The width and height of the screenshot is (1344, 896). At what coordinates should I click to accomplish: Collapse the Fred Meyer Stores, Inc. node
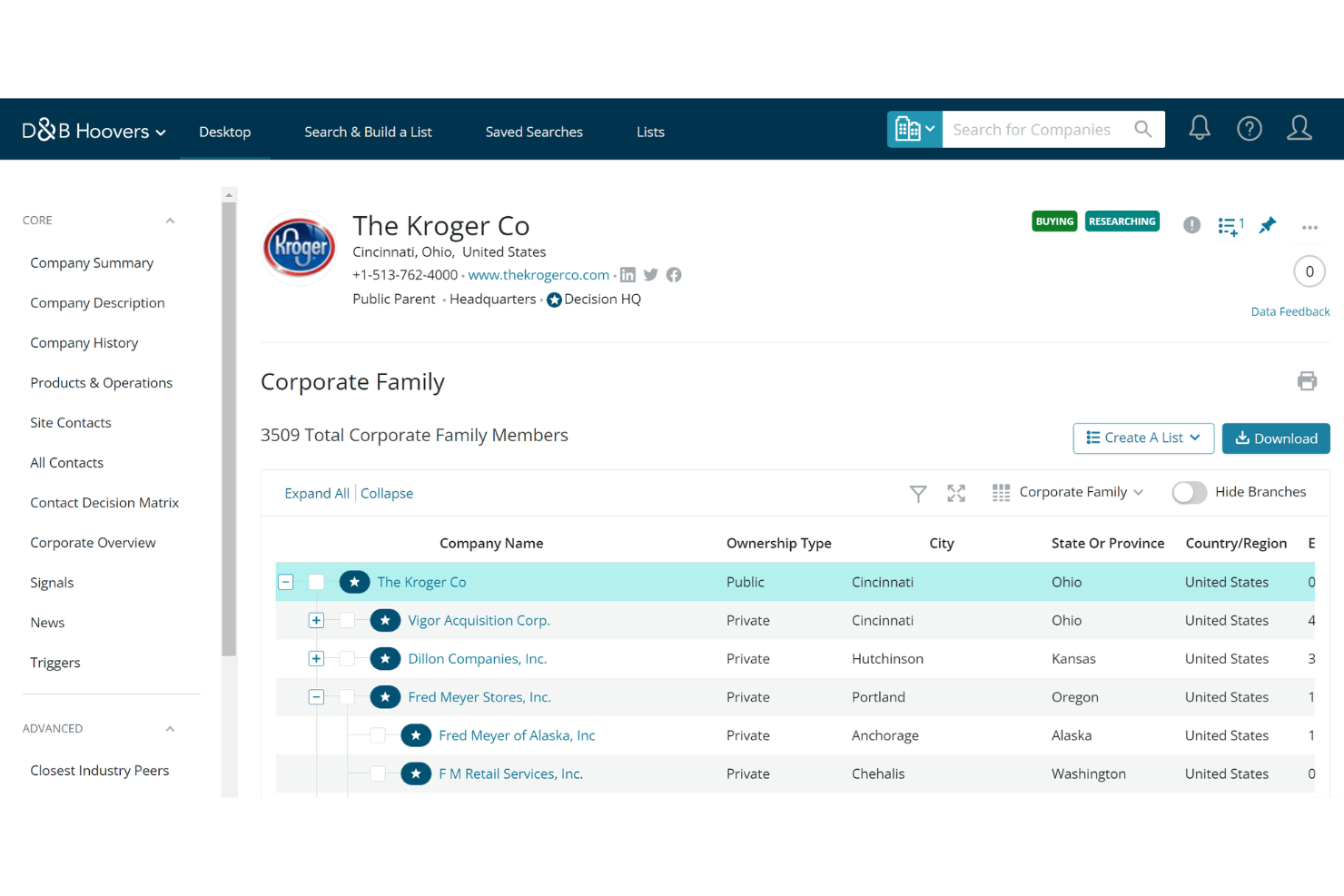(316, 697)
